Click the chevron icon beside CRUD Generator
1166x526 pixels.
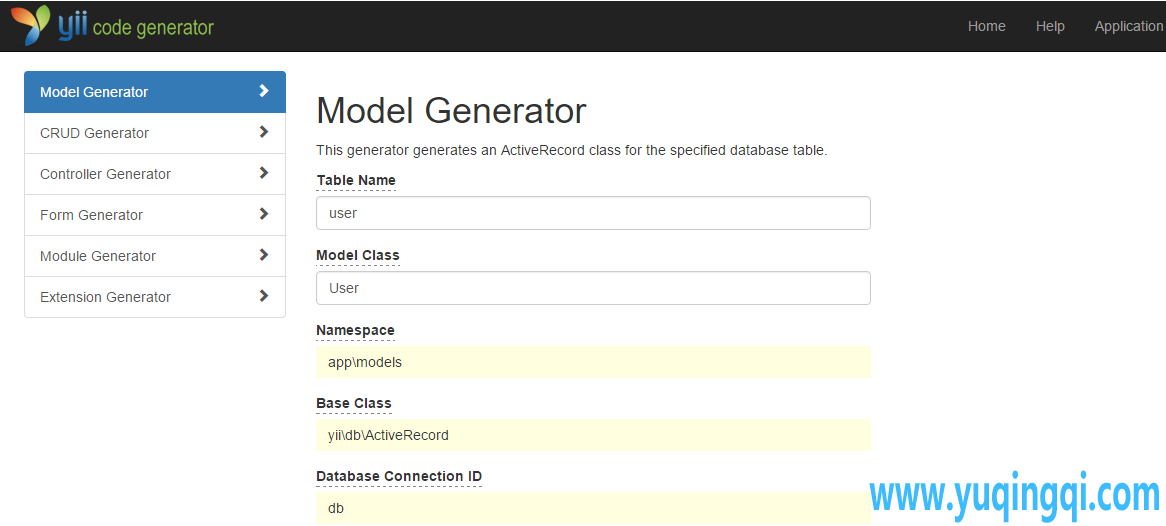264,132
